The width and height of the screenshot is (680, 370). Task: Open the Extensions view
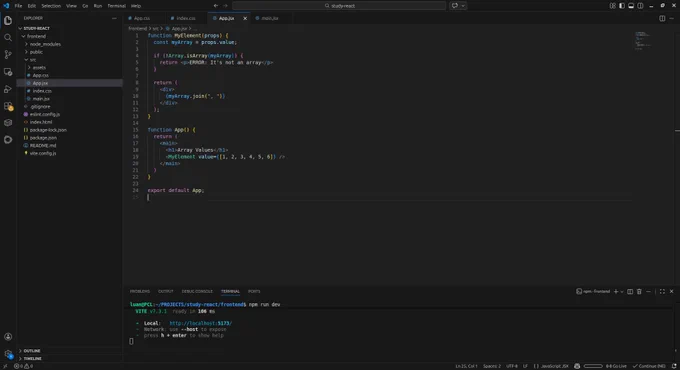[x=8, y=106]
